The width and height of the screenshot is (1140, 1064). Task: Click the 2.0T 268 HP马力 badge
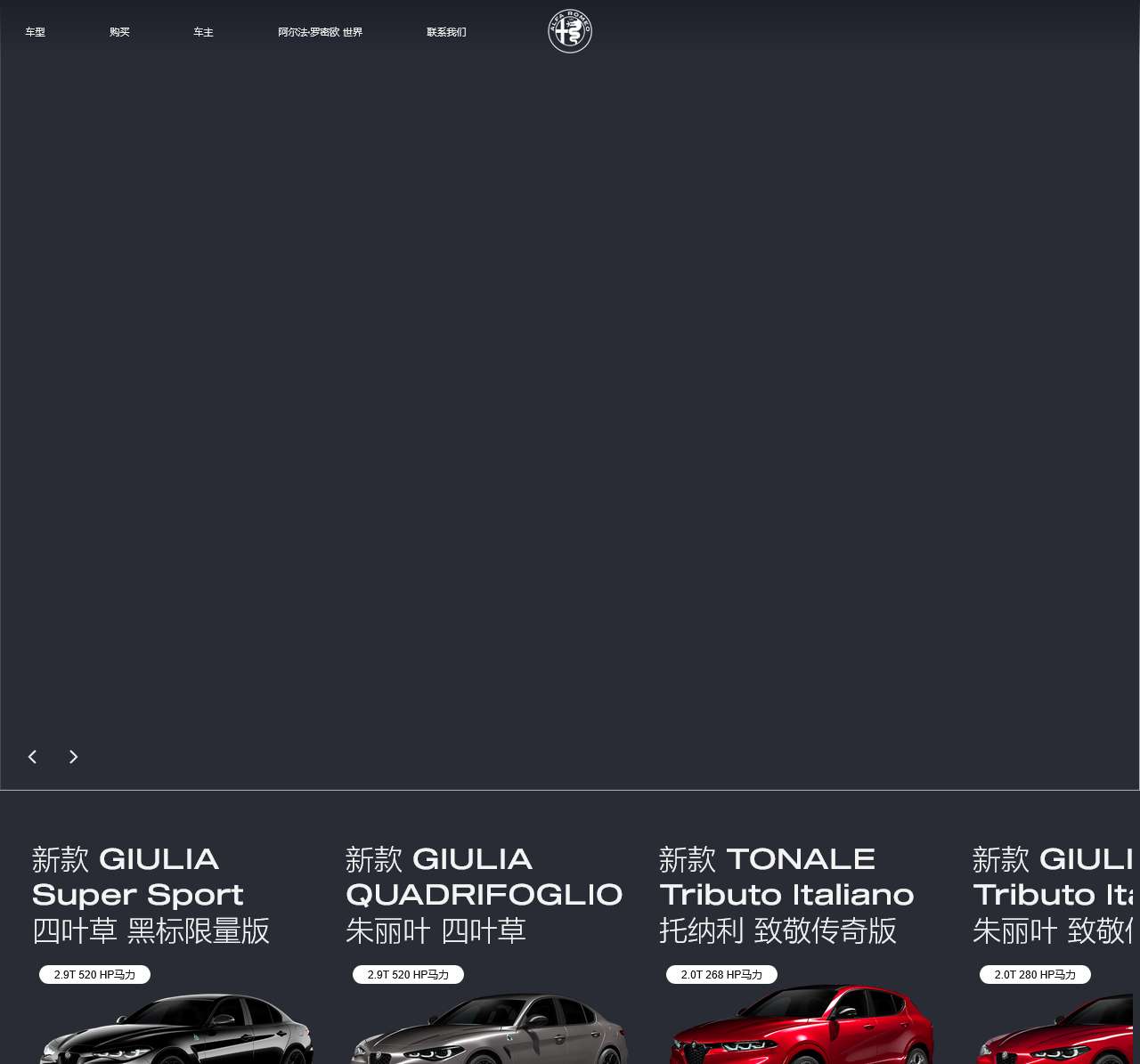pyautogui.click(x=721, y=975)
